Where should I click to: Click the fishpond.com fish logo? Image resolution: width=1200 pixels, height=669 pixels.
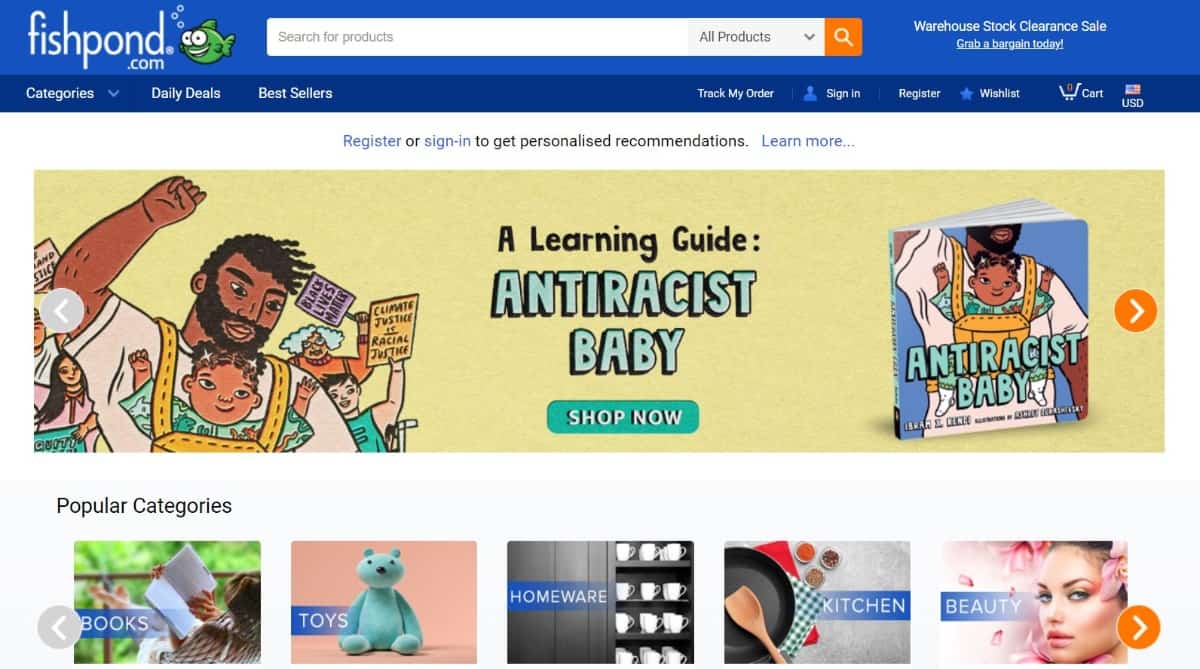point(131,37)
